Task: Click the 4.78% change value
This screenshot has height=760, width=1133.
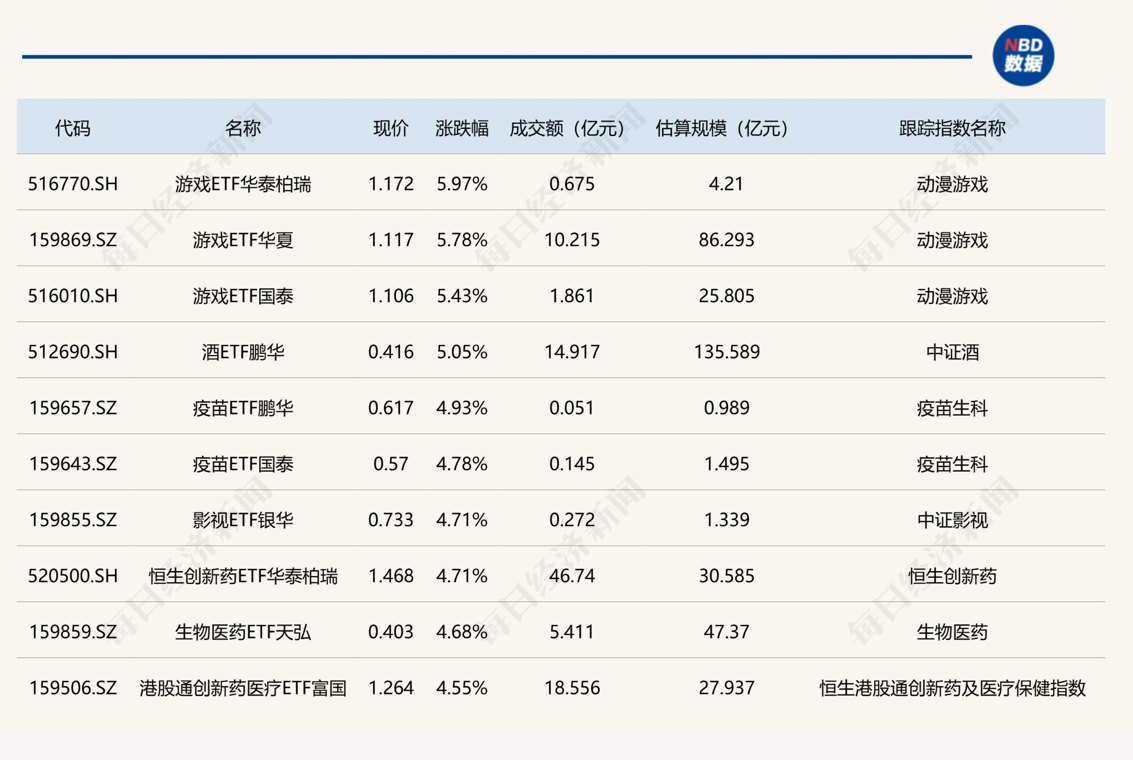Action: [x=462, y=464]
